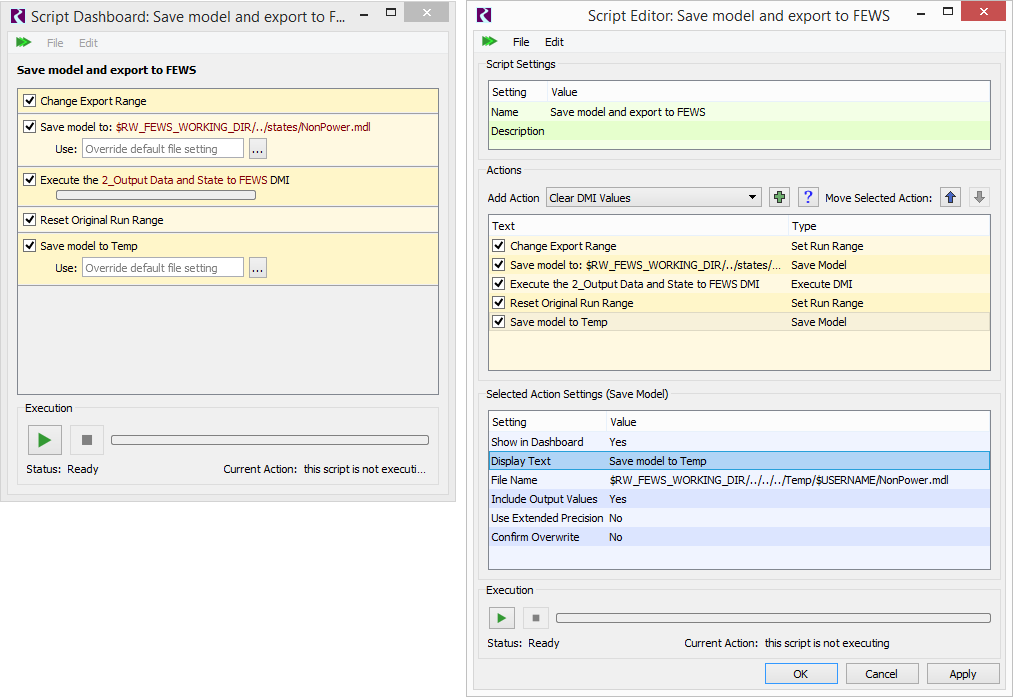The width and height of the screenshot is (1013, 697).
Task: Toggle Execute DMI action checkbox in Editor list
Action: pyautogui.click(x=498, y=283)
